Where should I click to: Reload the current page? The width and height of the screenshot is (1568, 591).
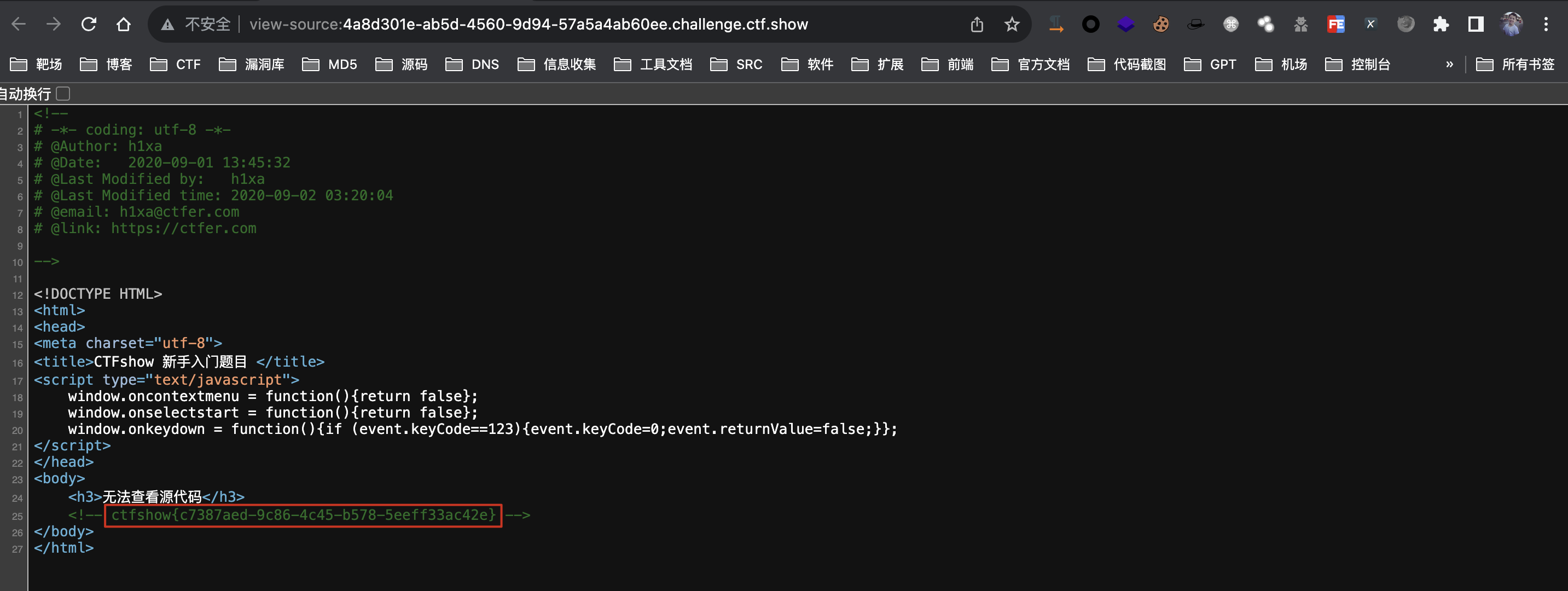(89, 24)
